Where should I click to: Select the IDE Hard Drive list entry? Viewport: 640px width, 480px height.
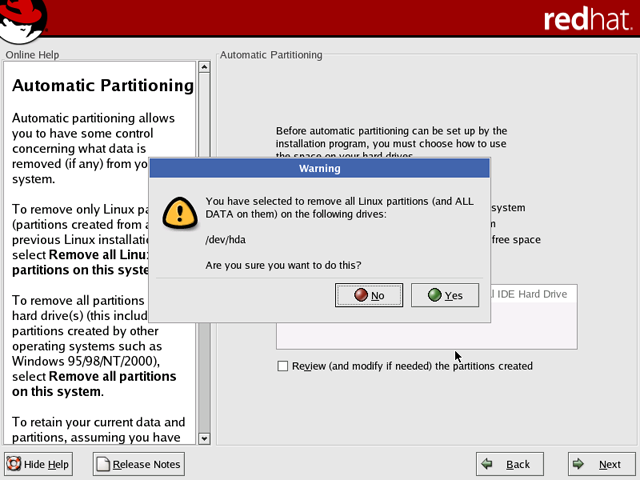coord(532,294)
